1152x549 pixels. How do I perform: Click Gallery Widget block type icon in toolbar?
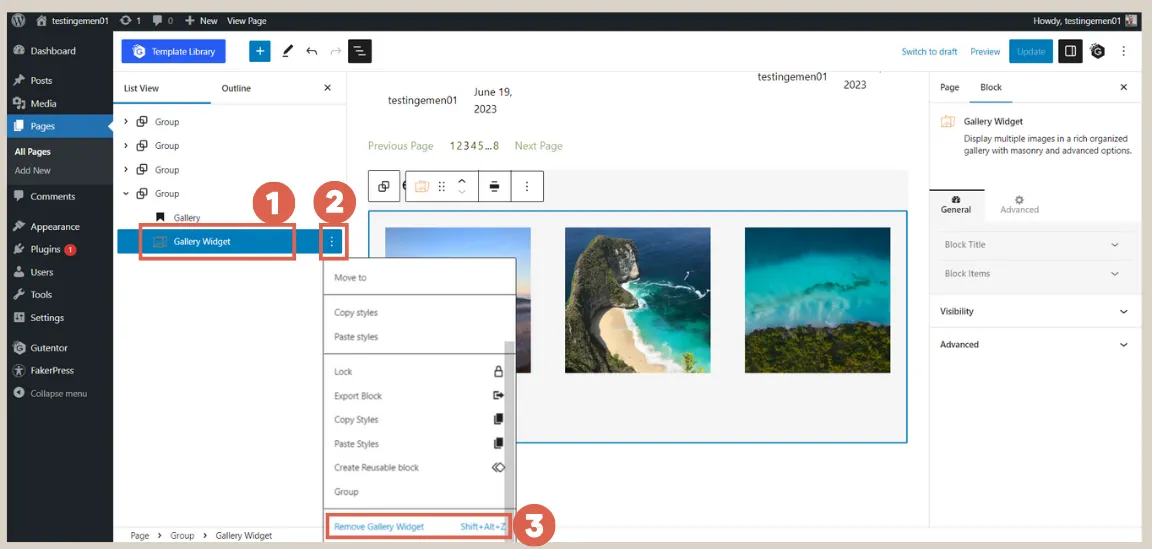422,187
